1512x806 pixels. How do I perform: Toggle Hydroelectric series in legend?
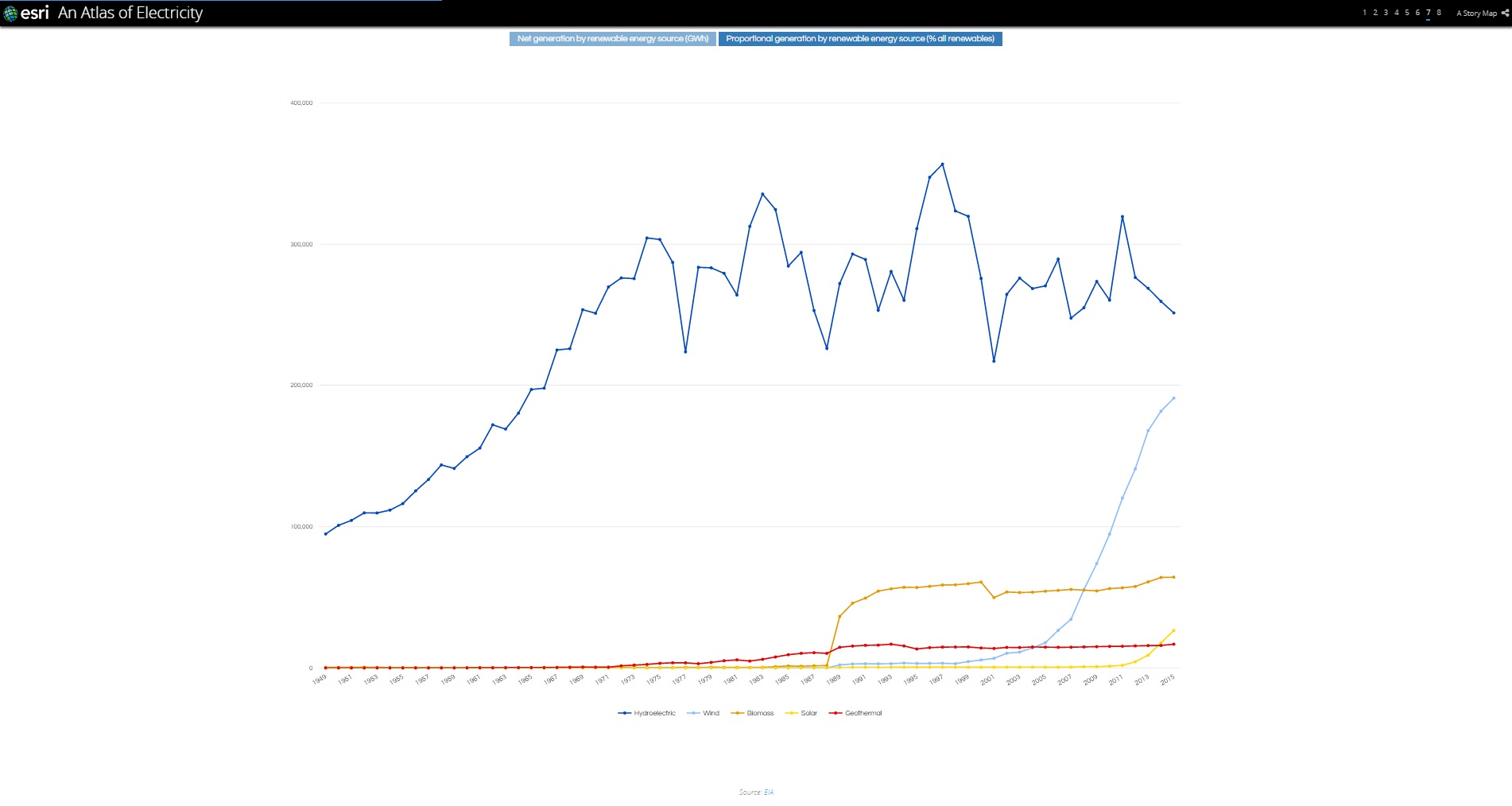[647, 713]
